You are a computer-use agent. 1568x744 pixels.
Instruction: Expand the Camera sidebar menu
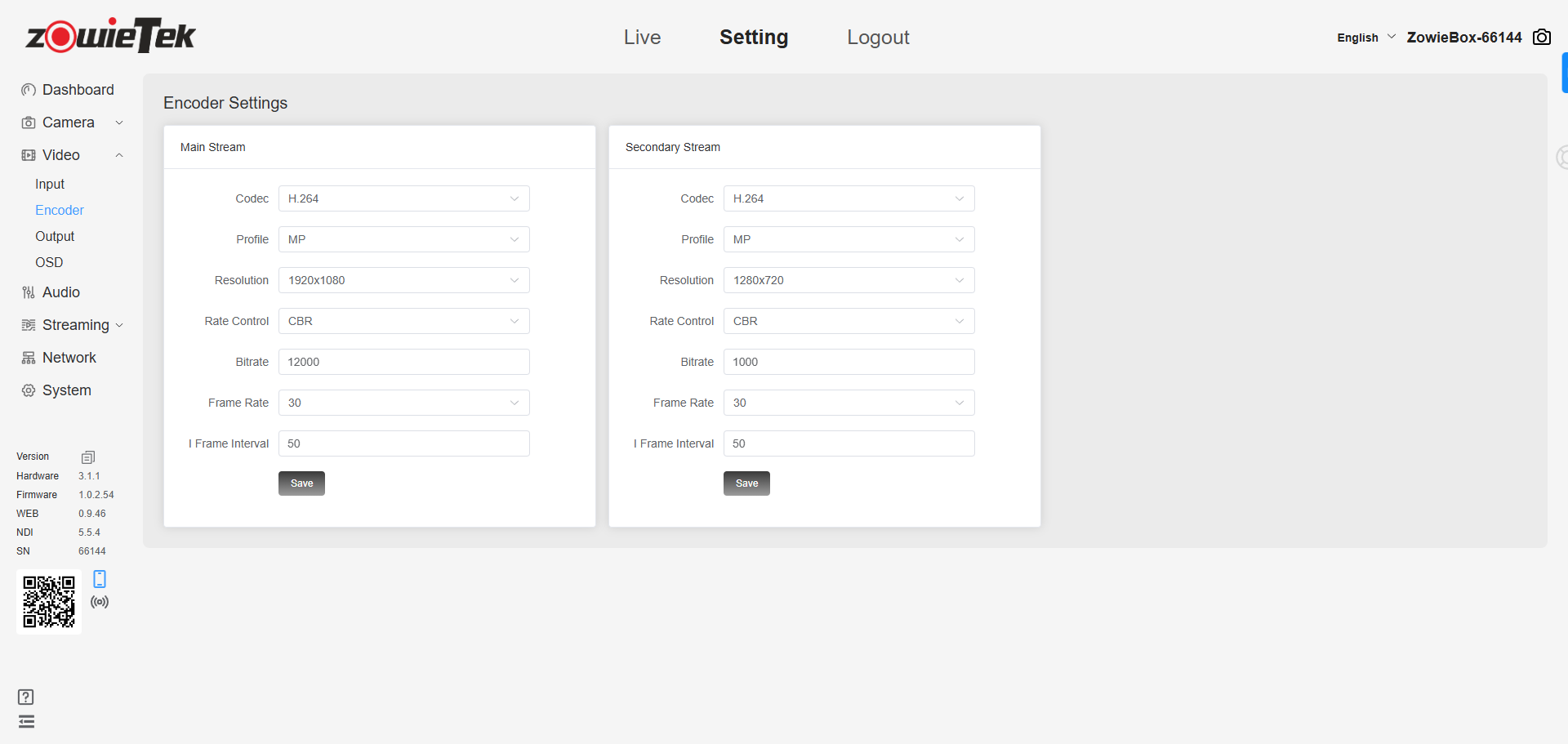(x=72, y=123)
